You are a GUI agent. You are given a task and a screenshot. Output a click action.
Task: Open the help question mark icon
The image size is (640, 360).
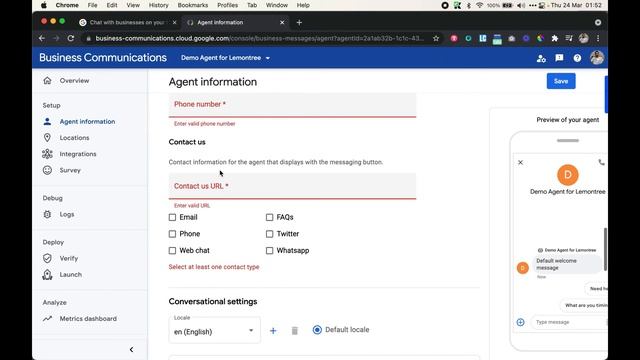pyautogui.click(x=577, y=58)
